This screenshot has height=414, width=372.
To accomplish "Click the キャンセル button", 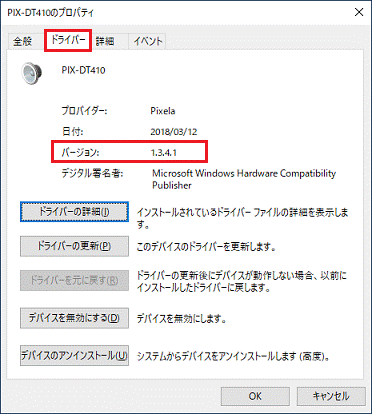I will [331, 396].
